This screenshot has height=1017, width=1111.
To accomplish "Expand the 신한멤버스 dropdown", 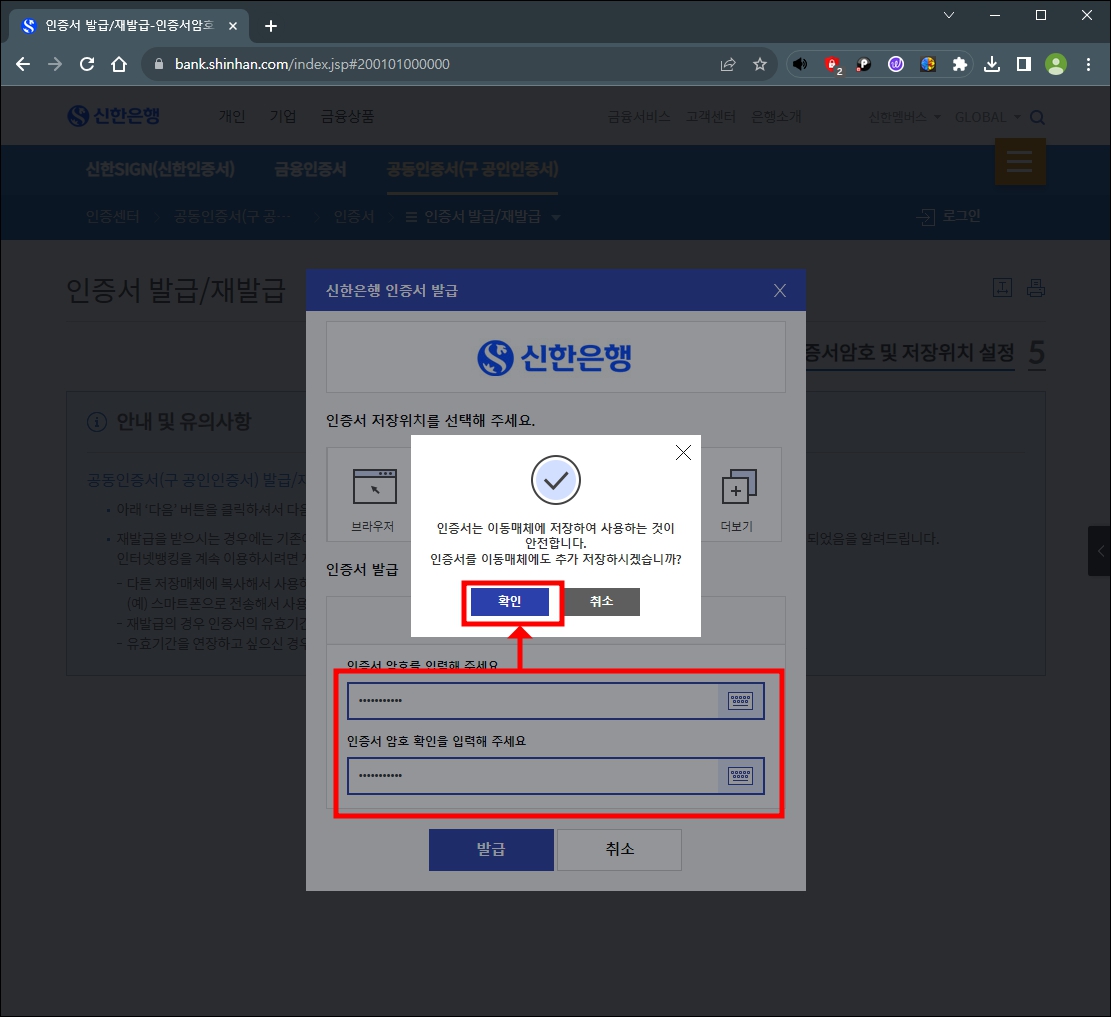I will coord(905,117).
